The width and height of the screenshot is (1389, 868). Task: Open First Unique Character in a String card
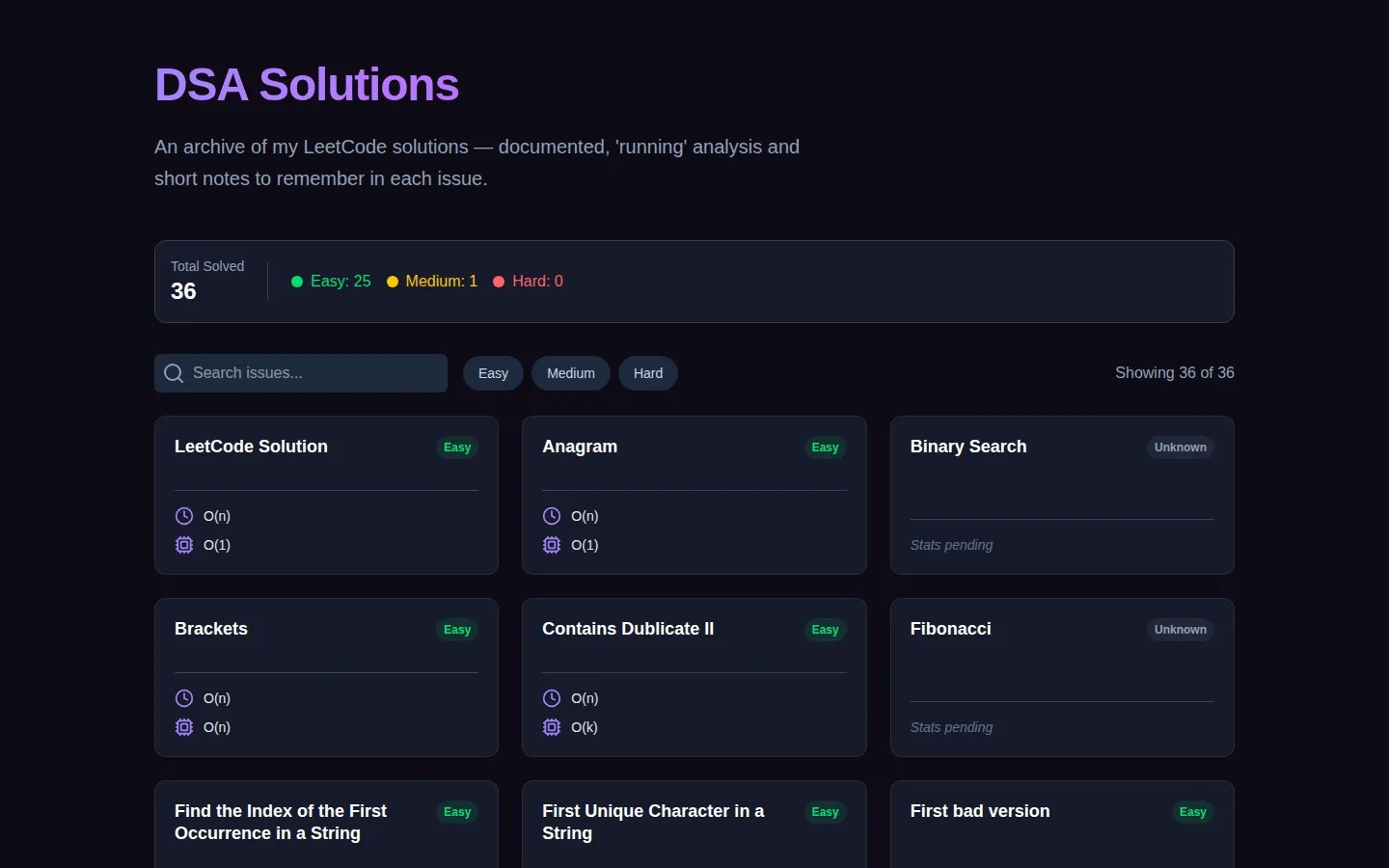coord(694,825)
